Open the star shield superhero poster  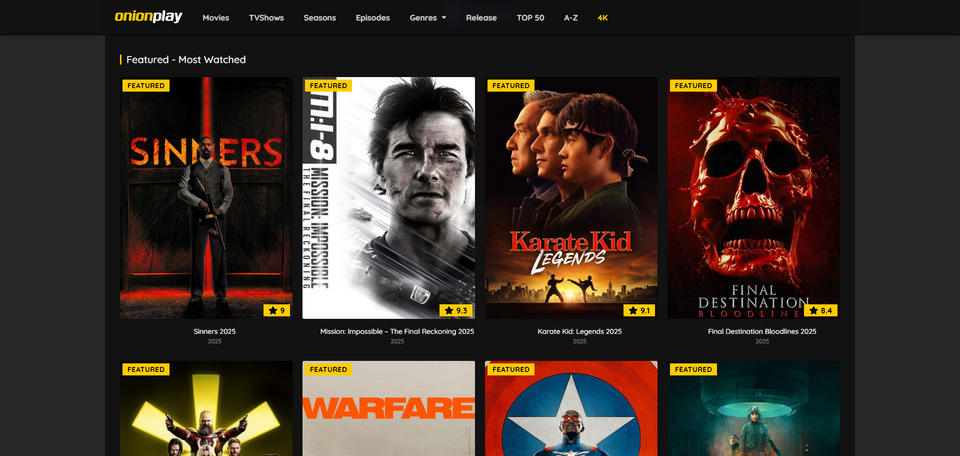[571, 408]
